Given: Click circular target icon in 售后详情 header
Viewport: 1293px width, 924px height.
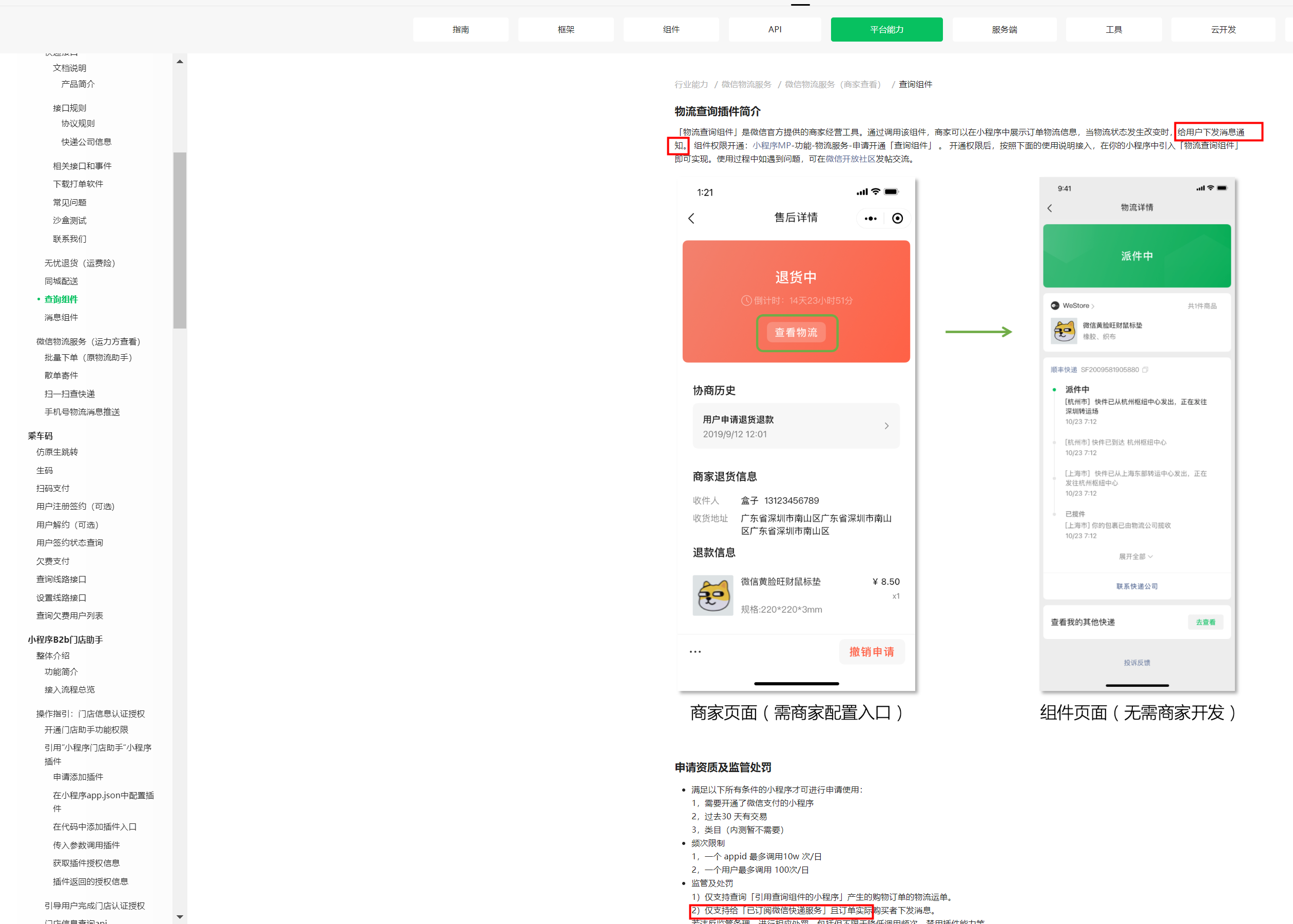Looking at the screenshot, I should click(897, 219).
